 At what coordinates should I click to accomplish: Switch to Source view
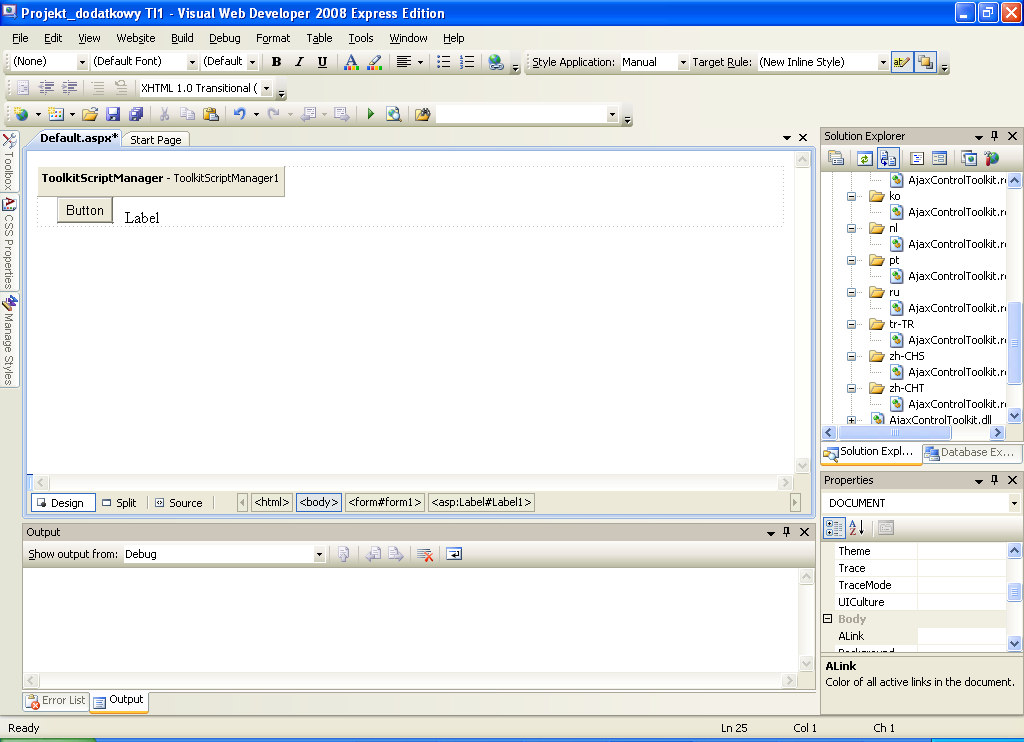(x=179, y=502)
